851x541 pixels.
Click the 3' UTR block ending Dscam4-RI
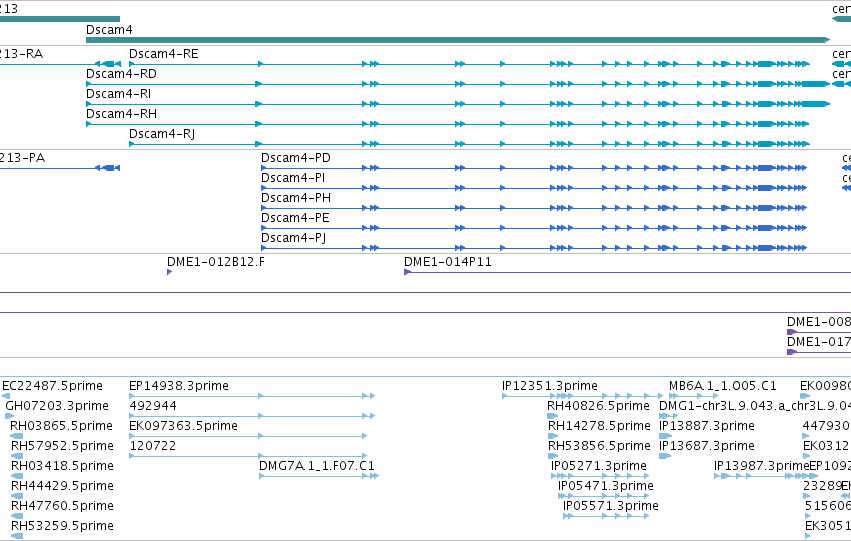tap(816, 104)
